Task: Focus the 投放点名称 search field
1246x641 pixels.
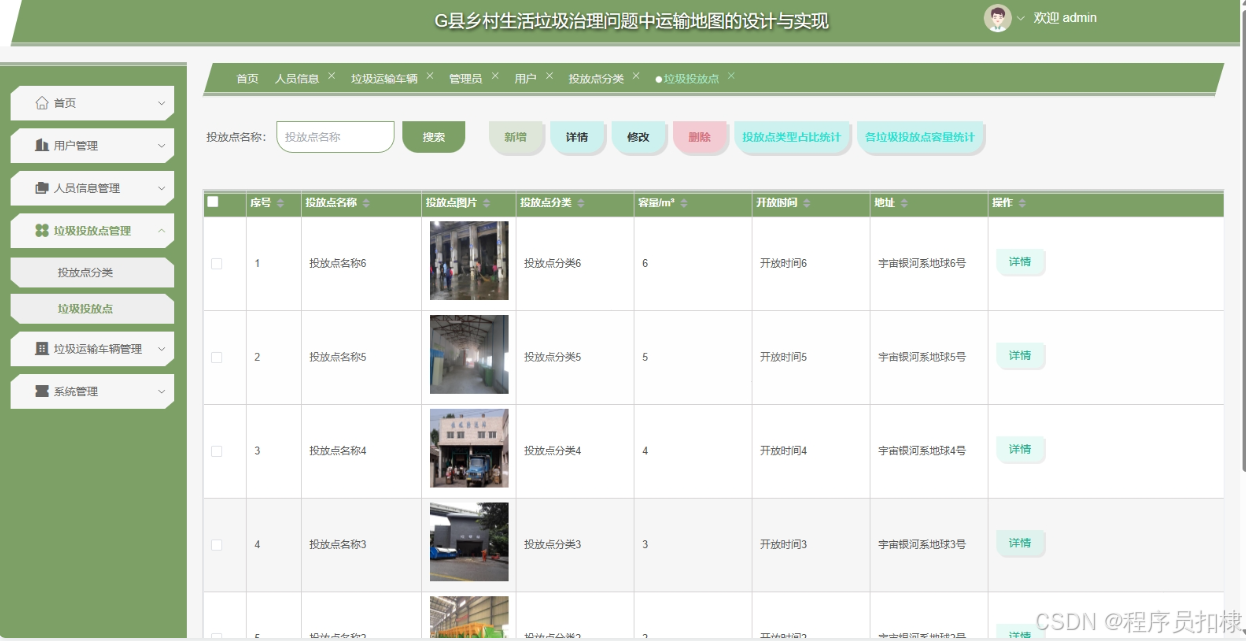Action: tap(335, 137)
